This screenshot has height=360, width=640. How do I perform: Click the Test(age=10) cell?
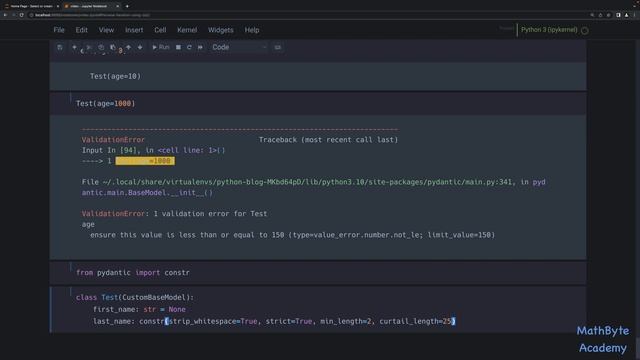click(x=318, y=76)
